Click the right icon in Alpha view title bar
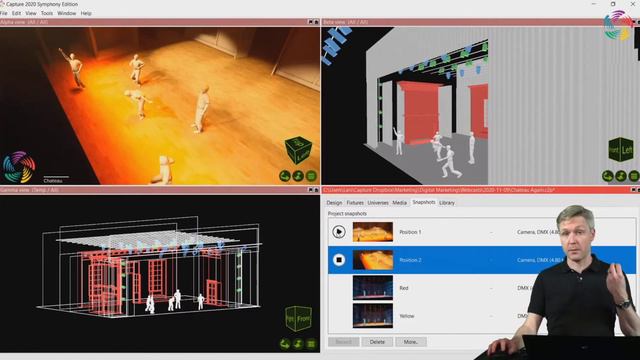 coord(316,22)
